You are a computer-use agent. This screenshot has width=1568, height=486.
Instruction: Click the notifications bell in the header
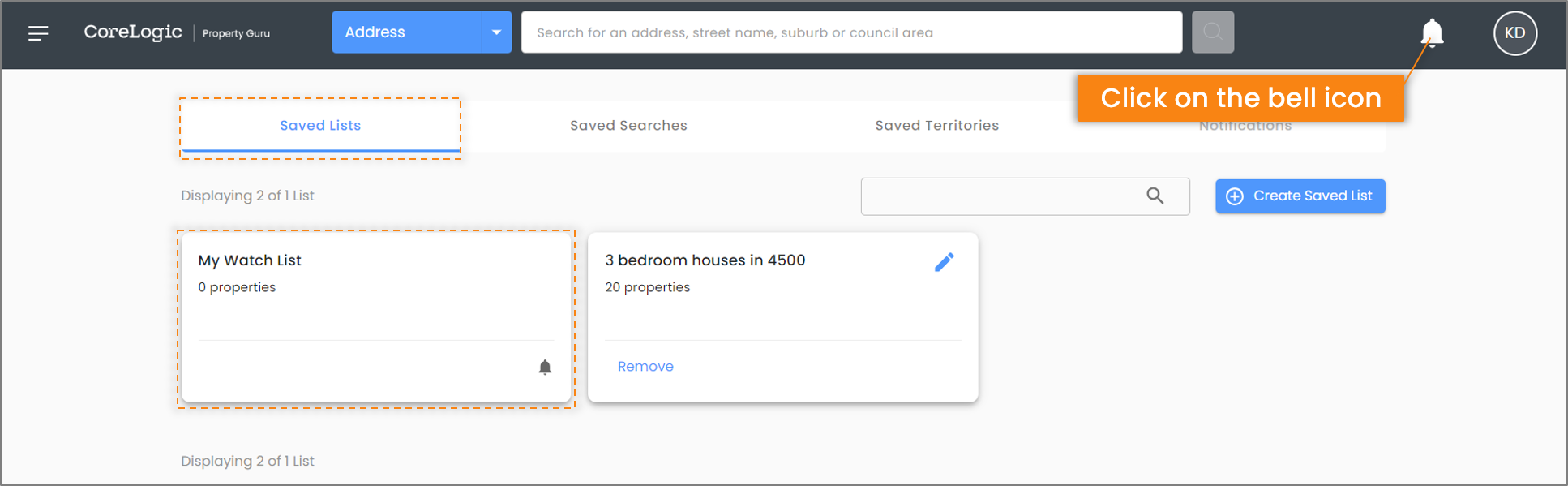click(x=1432, y=32)
